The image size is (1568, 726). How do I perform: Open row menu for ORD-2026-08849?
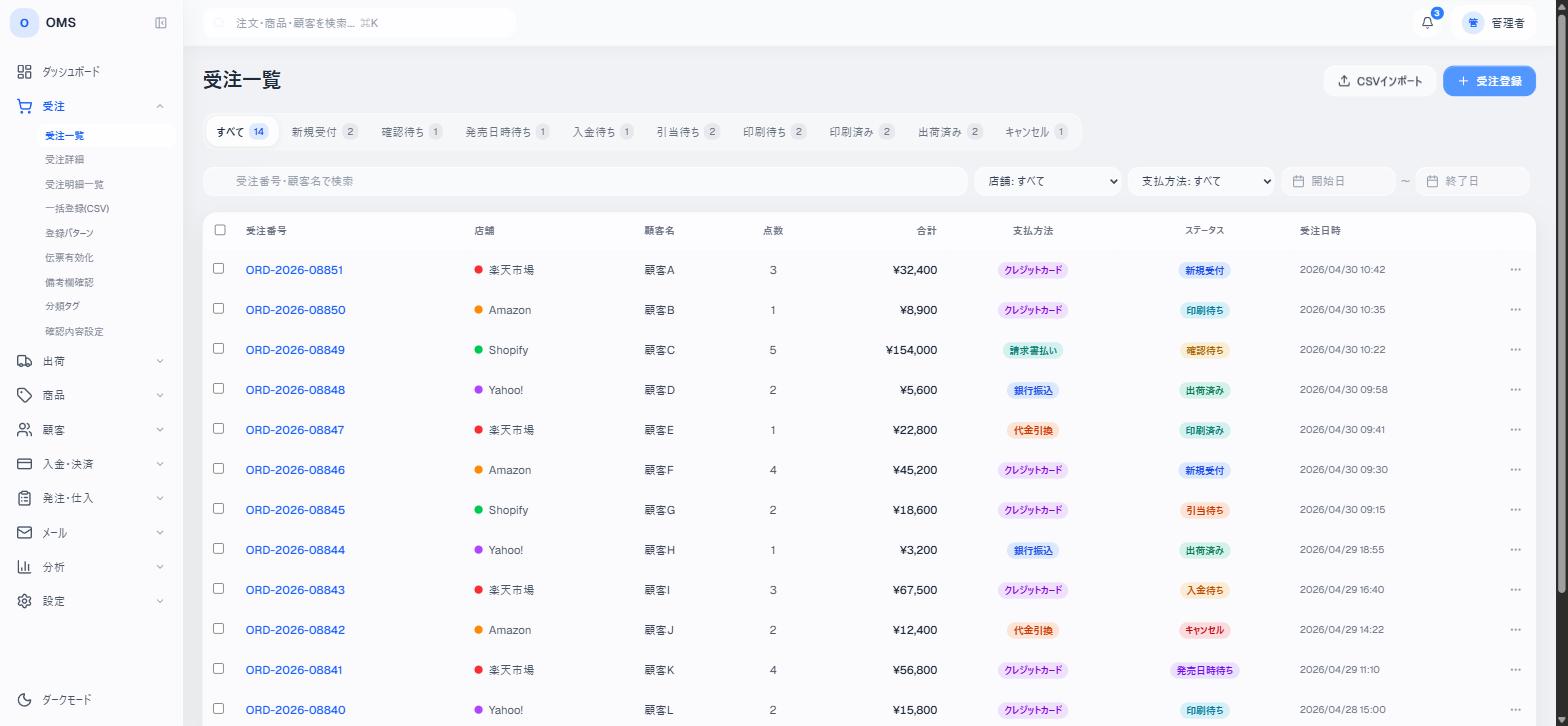click(x=1515, y=350)
